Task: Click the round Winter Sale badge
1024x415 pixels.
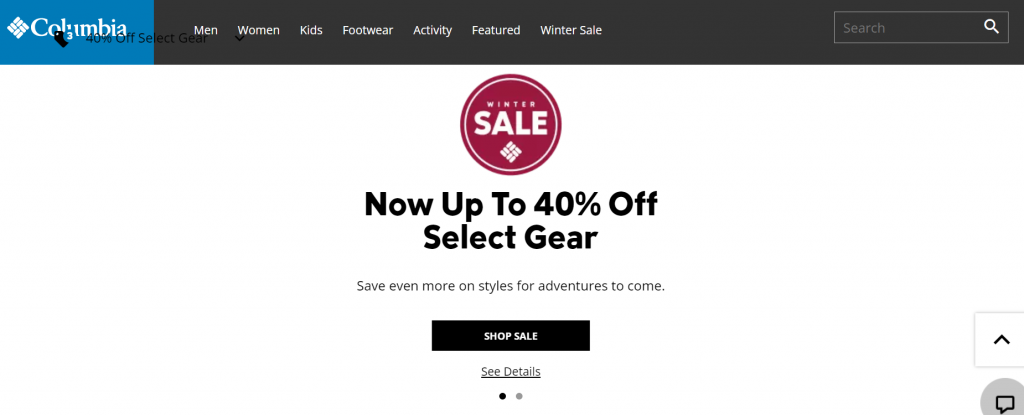Action: pyautogui.click(x=511, y=124)
